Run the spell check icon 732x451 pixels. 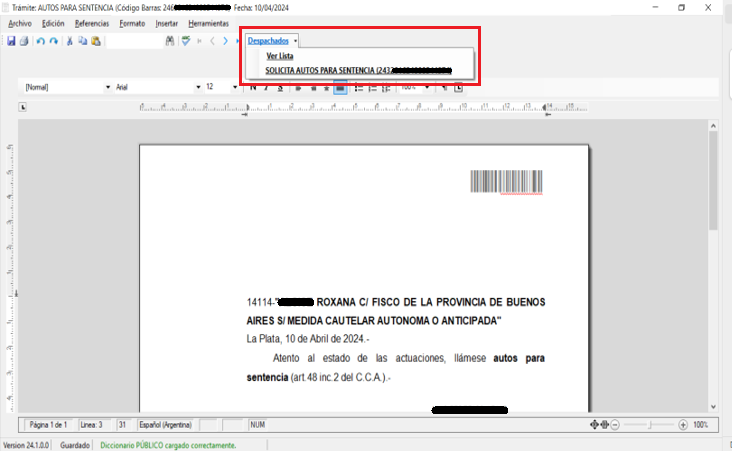pyautogui.click(x=186, y=41)
